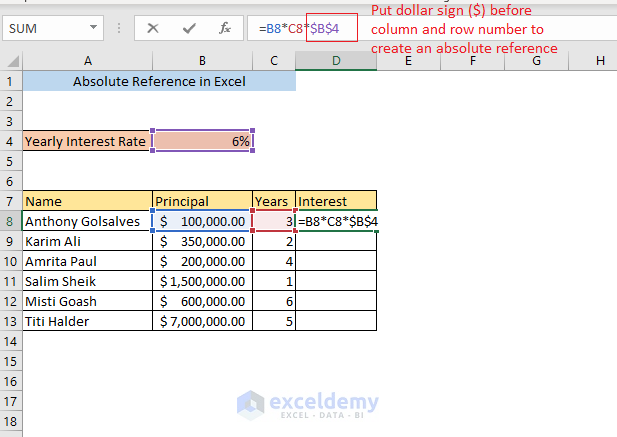Select column D header
Viewport: 617px width, 437px height.
pos(336,61)
